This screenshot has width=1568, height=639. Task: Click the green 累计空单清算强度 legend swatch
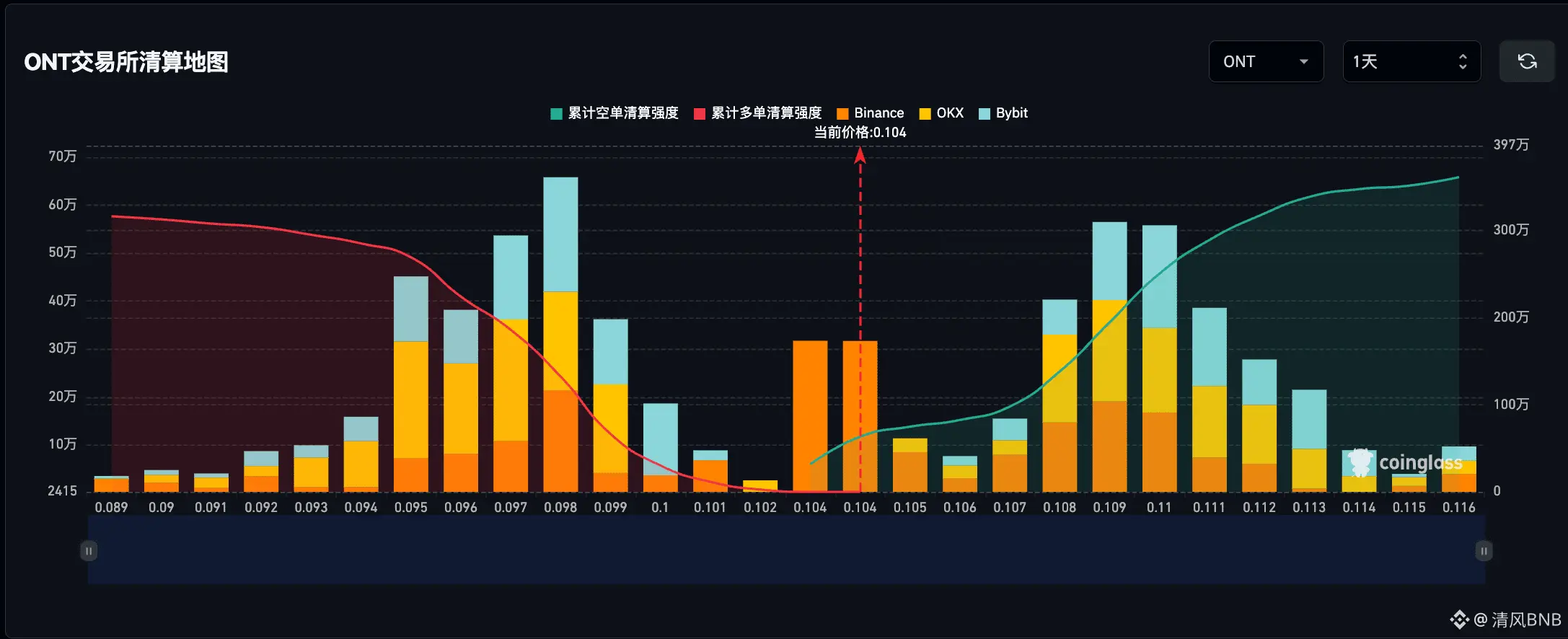[x=556, y=114]
